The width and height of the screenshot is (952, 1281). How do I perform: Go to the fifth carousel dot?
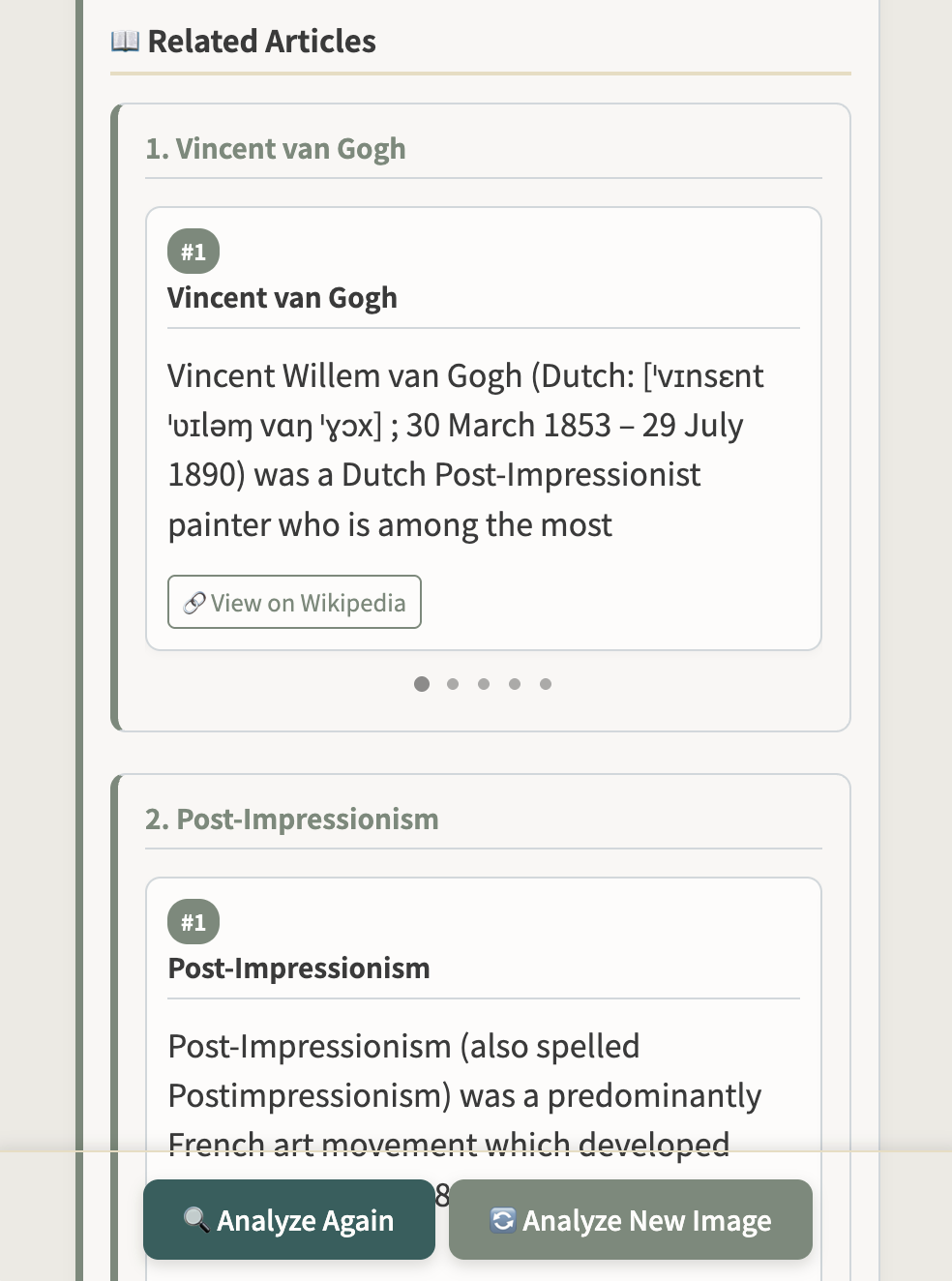[546, 684]
